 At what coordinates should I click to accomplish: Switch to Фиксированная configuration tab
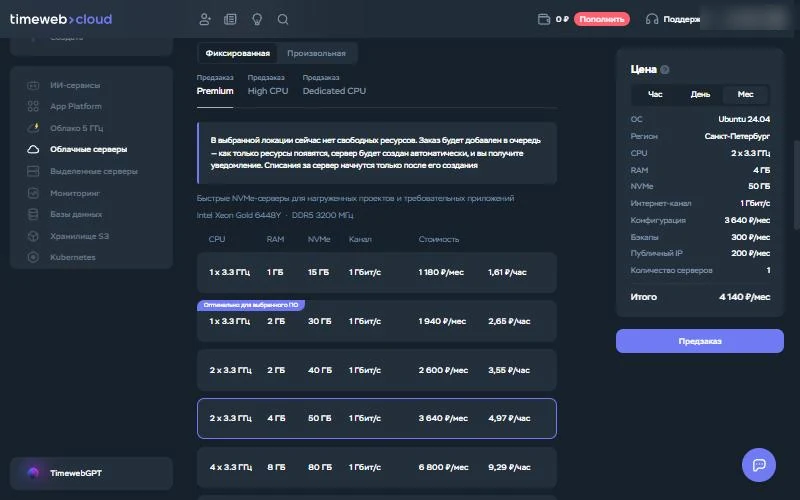pos(237,53)
